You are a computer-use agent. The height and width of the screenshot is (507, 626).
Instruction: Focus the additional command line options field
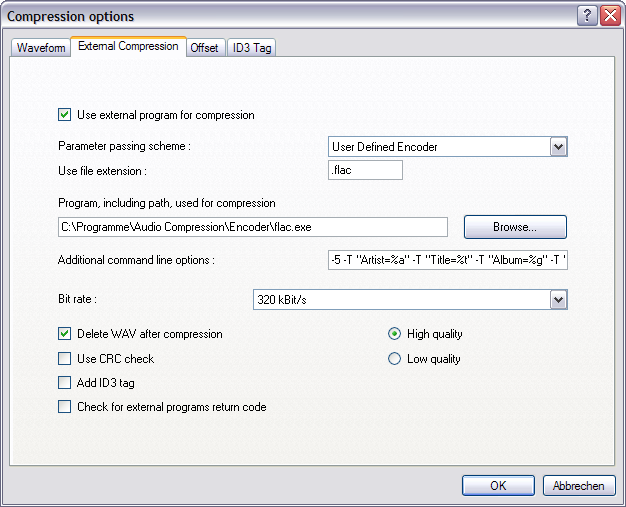click(x=448, y=260)
